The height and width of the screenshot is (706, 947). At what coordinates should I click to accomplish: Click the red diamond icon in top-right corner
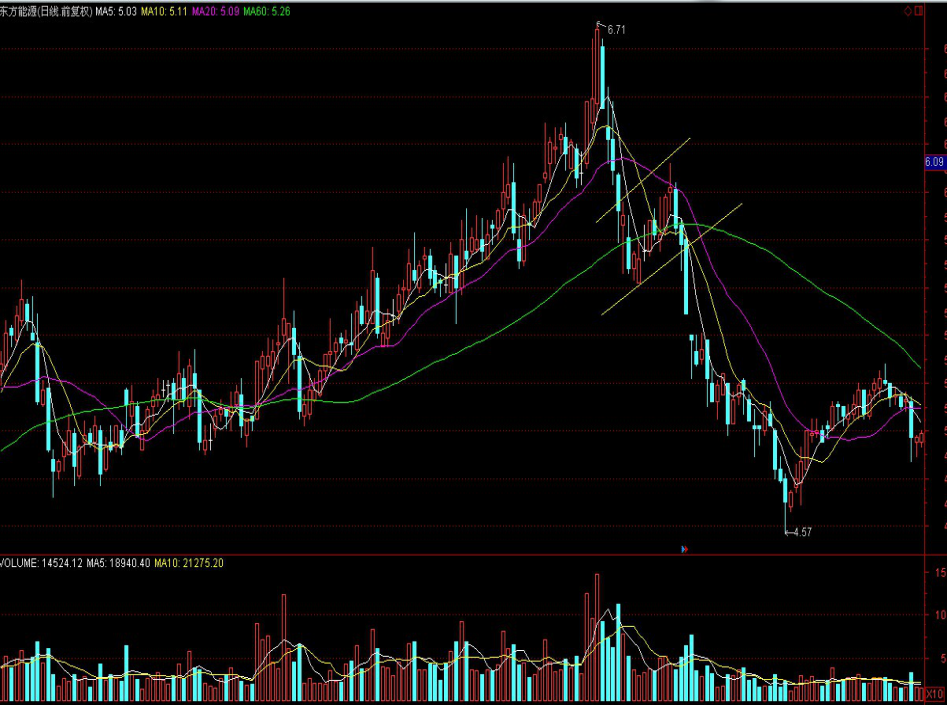point(907,10)
